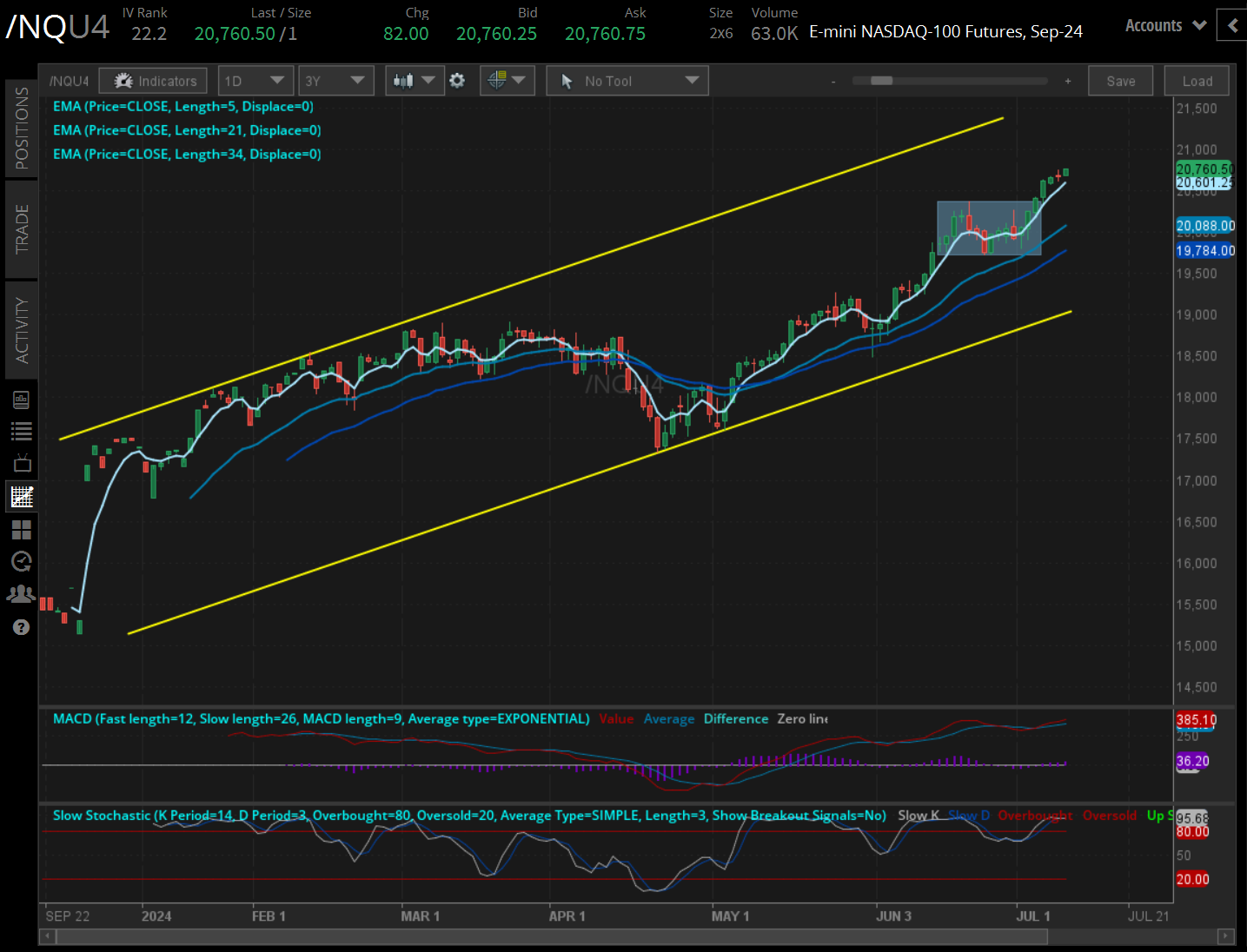Click the 20,088.00 price axis label

pyautogui.click(x=1205, y=226)
